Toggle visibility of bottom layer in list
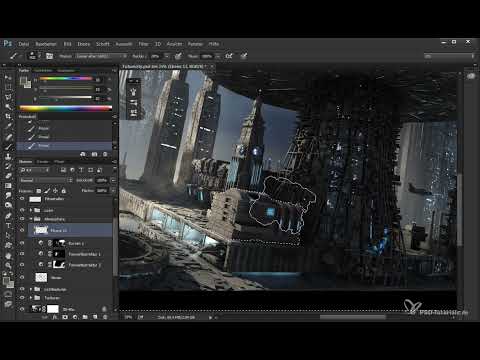Viewport: 480px width, 360px height. [22, 309]
